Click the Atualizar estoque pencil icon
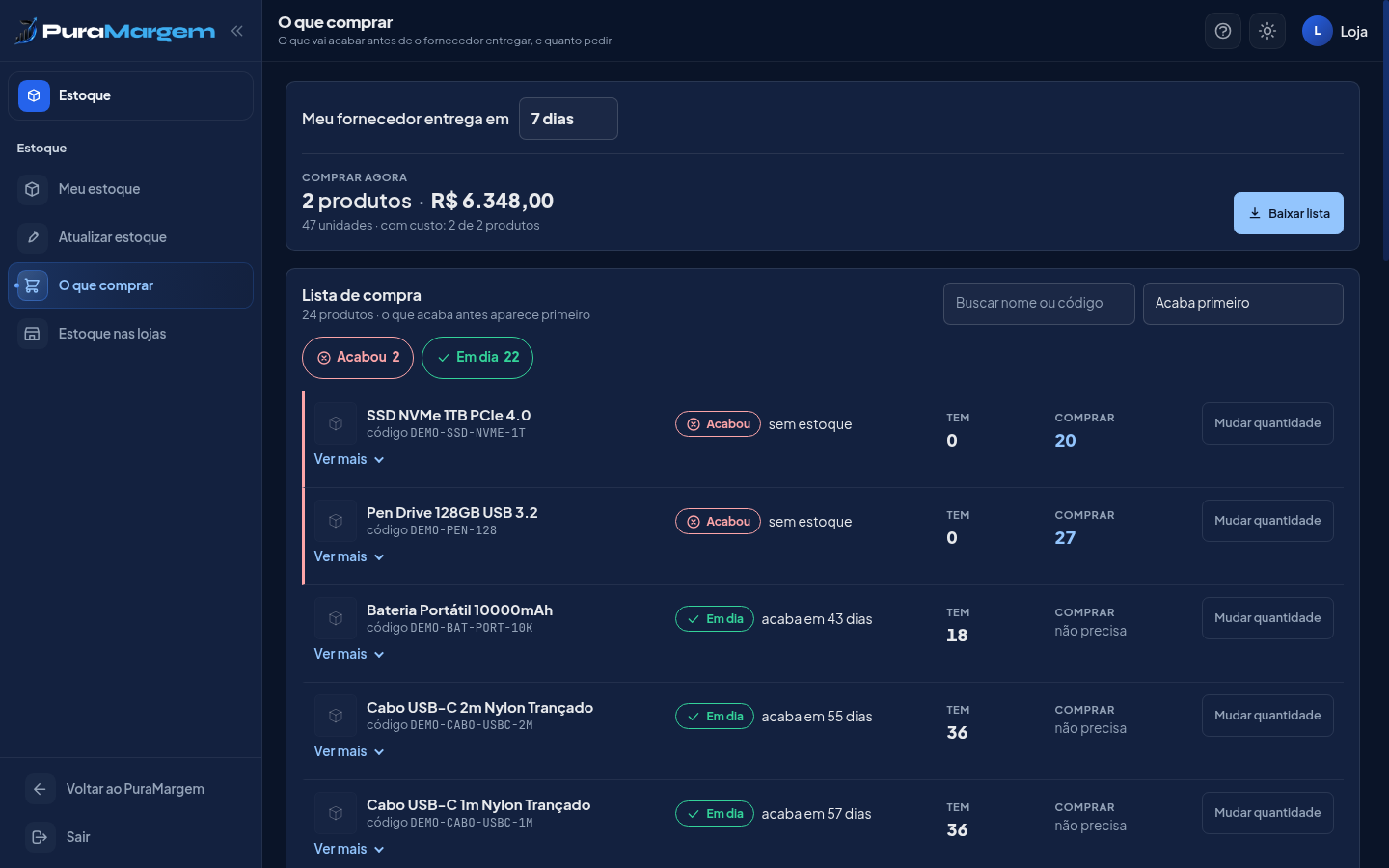Viewport: 1389px width, 868px height. [33, 237]
